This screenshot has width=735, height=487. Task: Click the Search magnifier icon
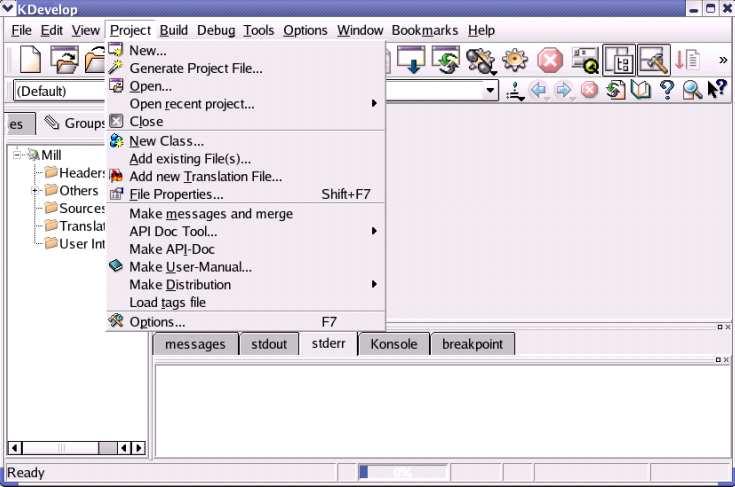(692, 90)
